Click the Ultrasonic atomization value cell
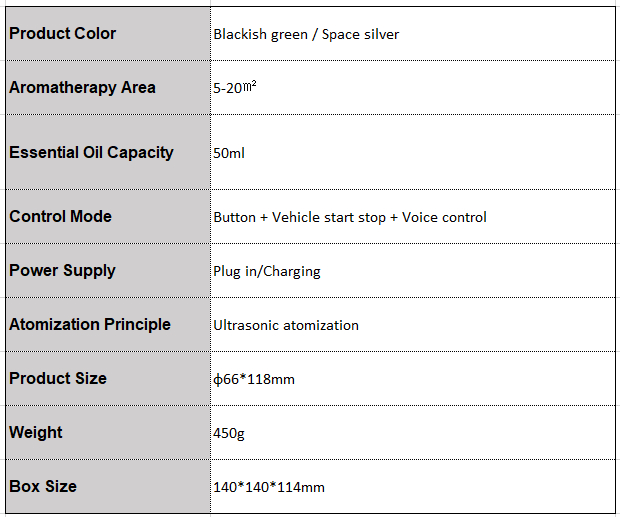The height and width of the screenshot is (517, 620). click(413, 325)
